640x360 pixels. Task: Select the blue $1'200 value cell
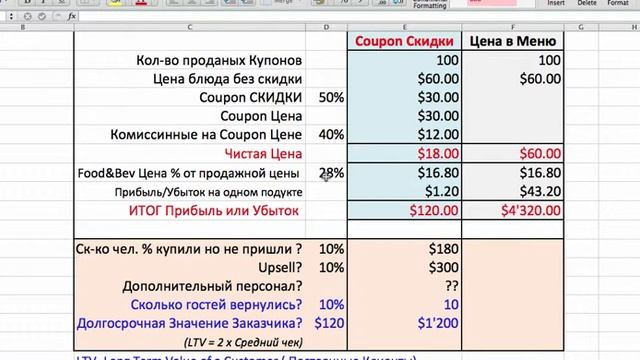tap(404, 323)
